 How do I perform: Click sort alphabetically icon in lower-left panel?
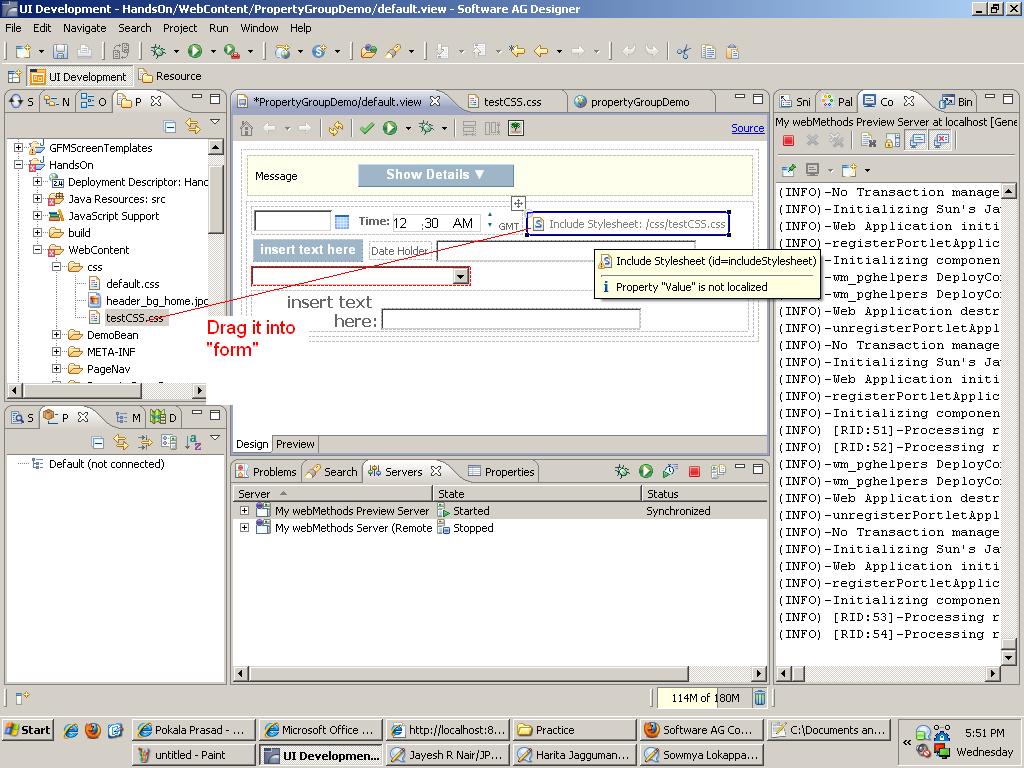click(x=193, y=442)
